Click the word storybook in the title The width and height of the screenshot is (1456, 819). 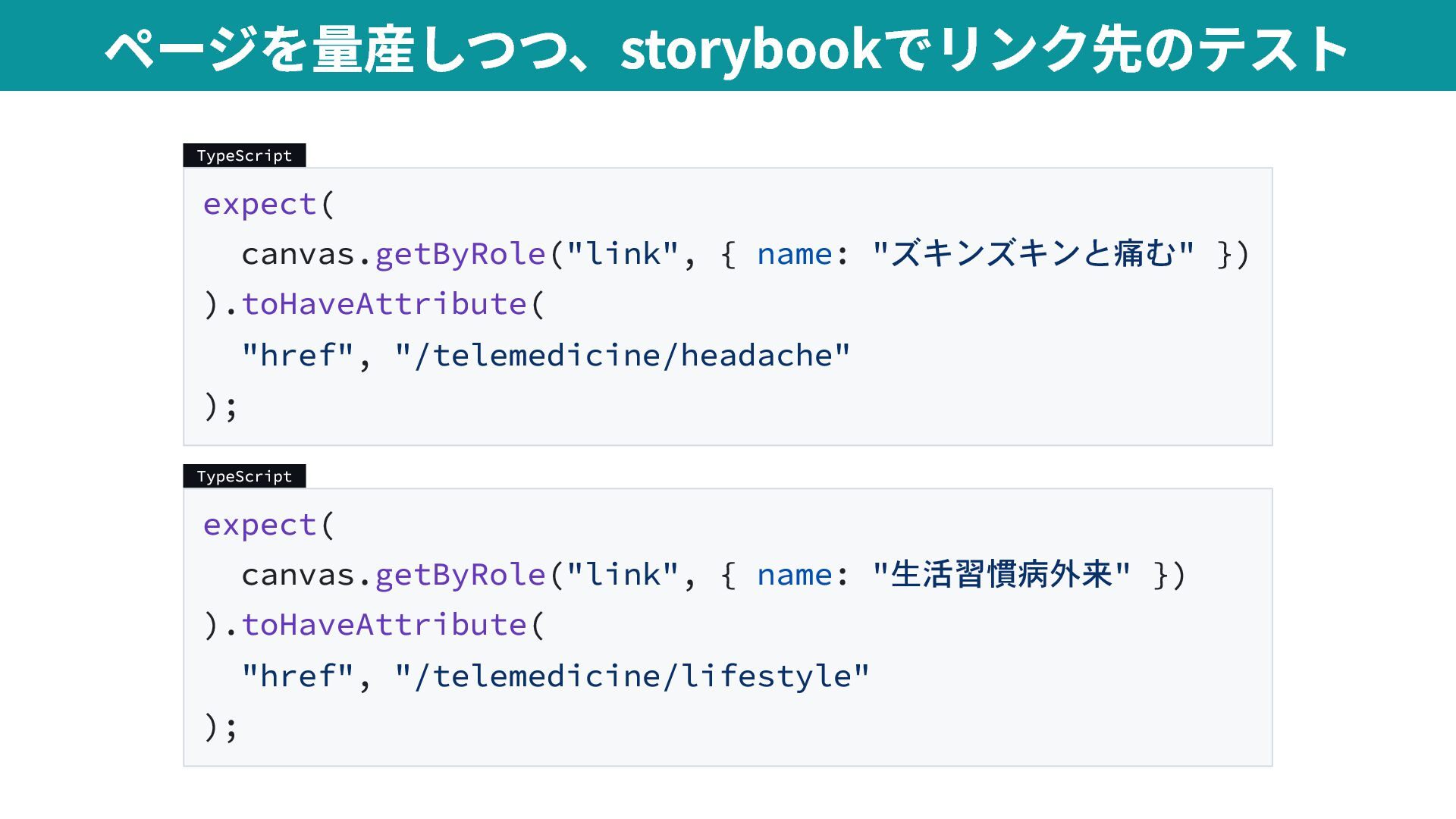pos(751,49)
